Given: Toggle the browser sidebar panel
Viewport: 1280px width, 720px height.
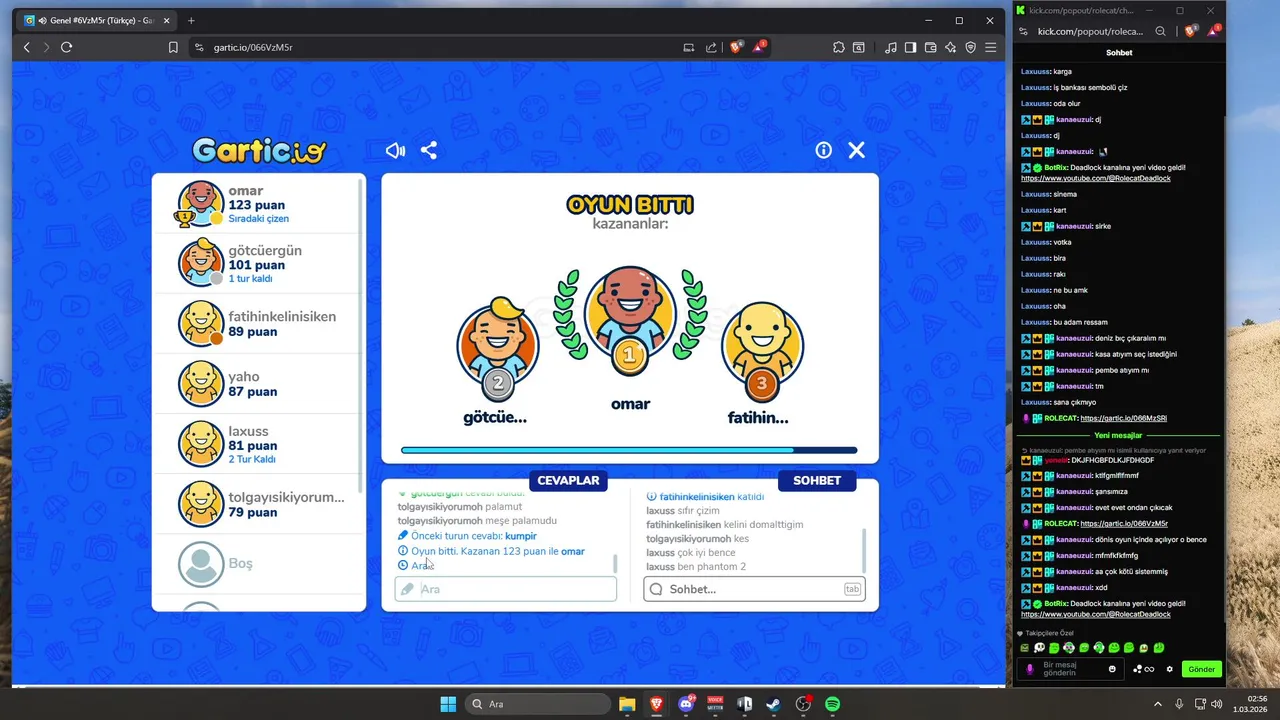Looking at the screenshot, I should click(x=910, y=47).
